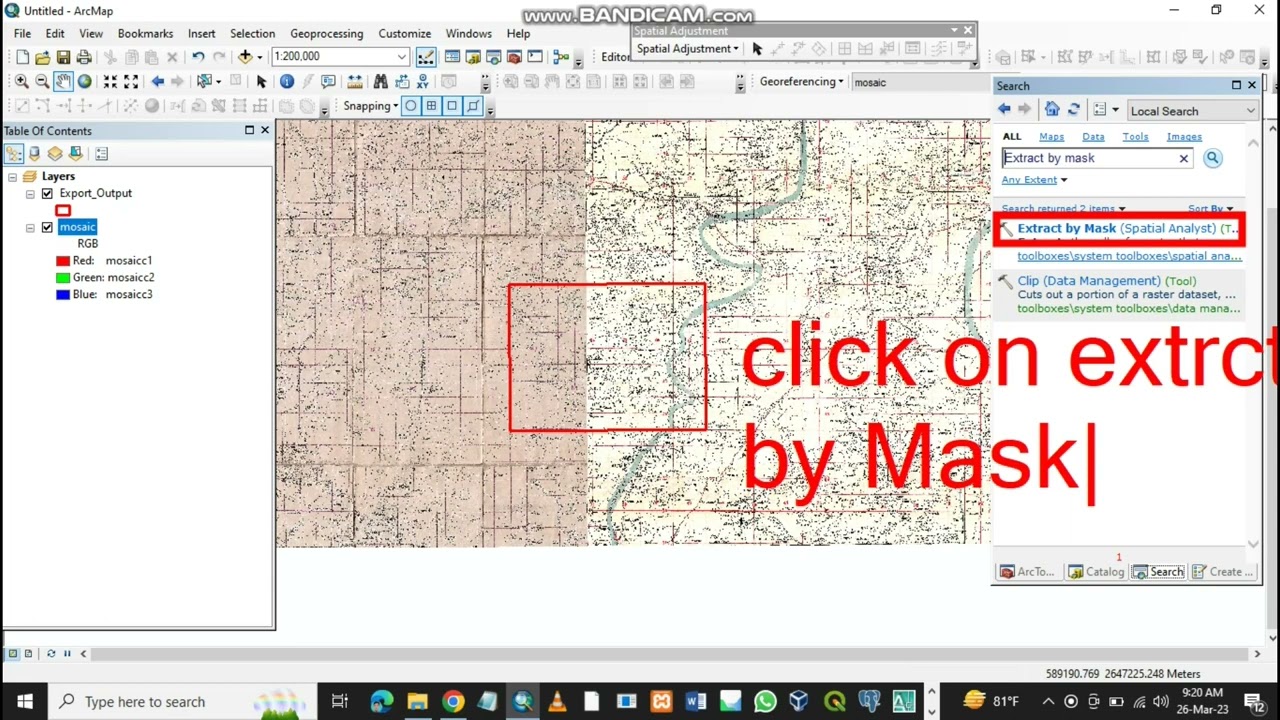Open the Spatial Adjustment dropdown menu

[x=687, y=49]
